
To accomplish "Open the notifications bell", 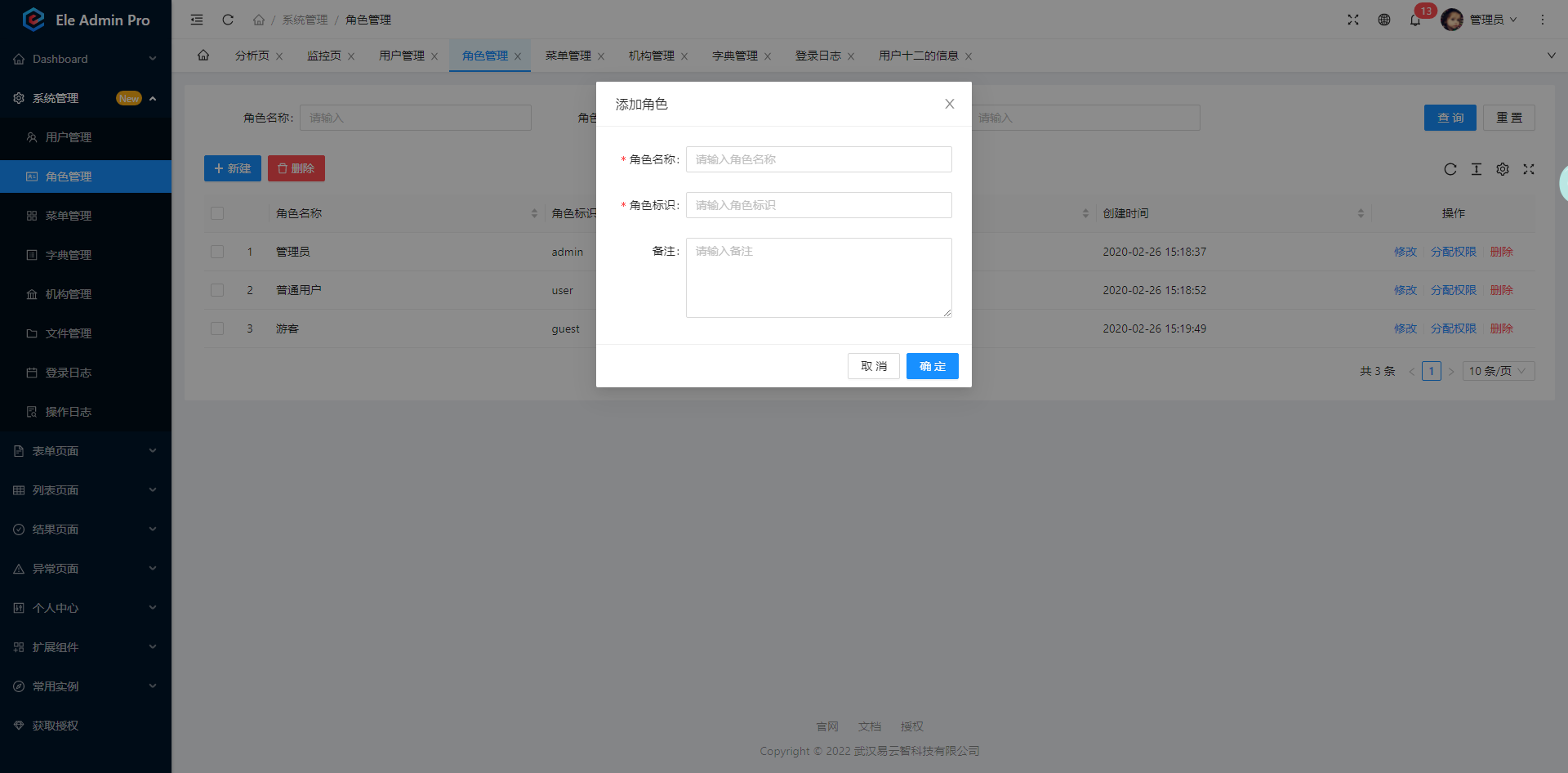I will pos(1415,20).
